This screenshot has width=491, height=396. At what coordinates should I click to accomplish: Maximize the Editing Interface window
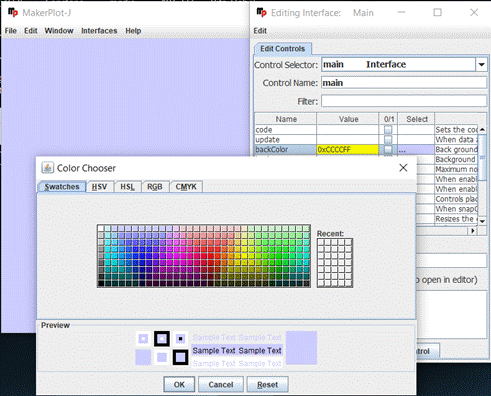click(437, 13)
